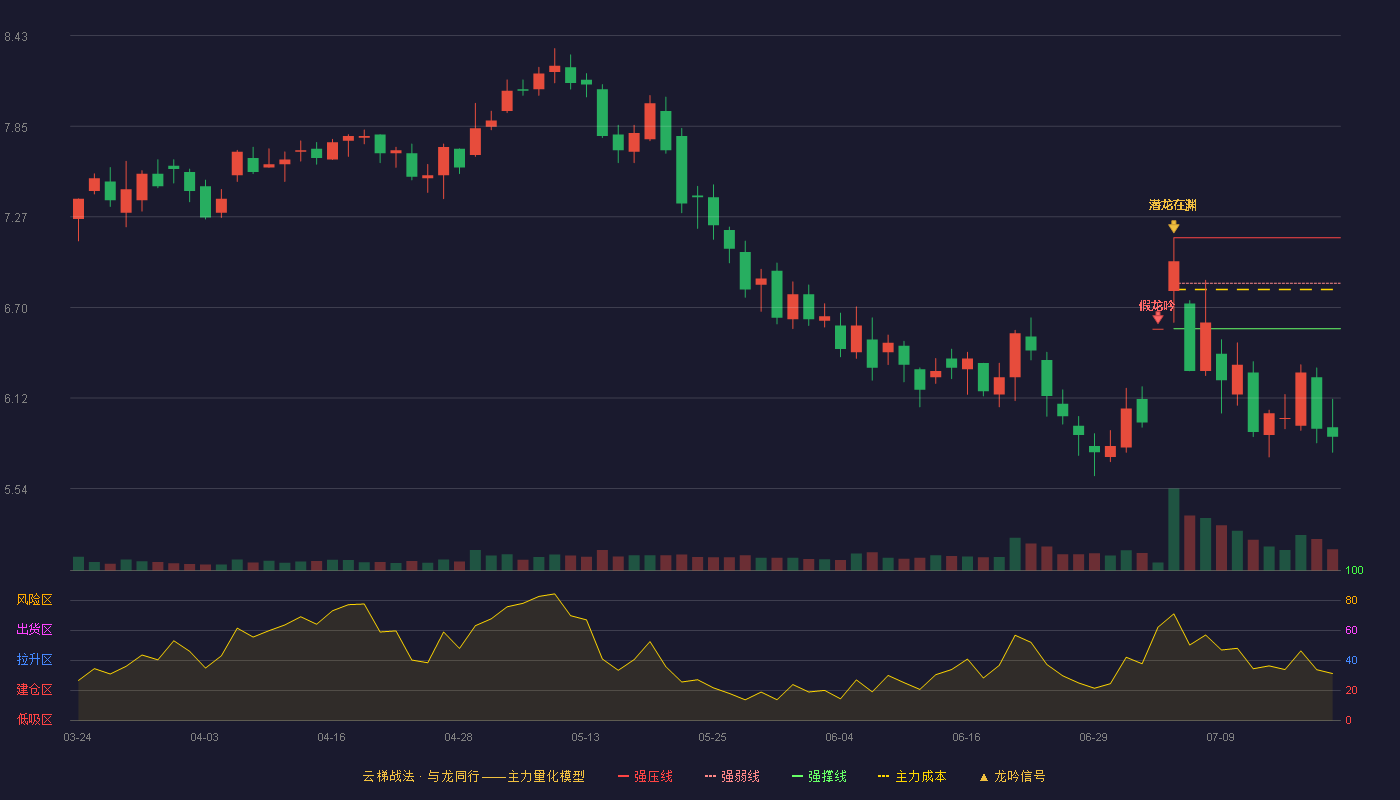Viewport: 1400px width, 800px height.
Task: Click the 06-29 date label
Action: [1093, 737]
